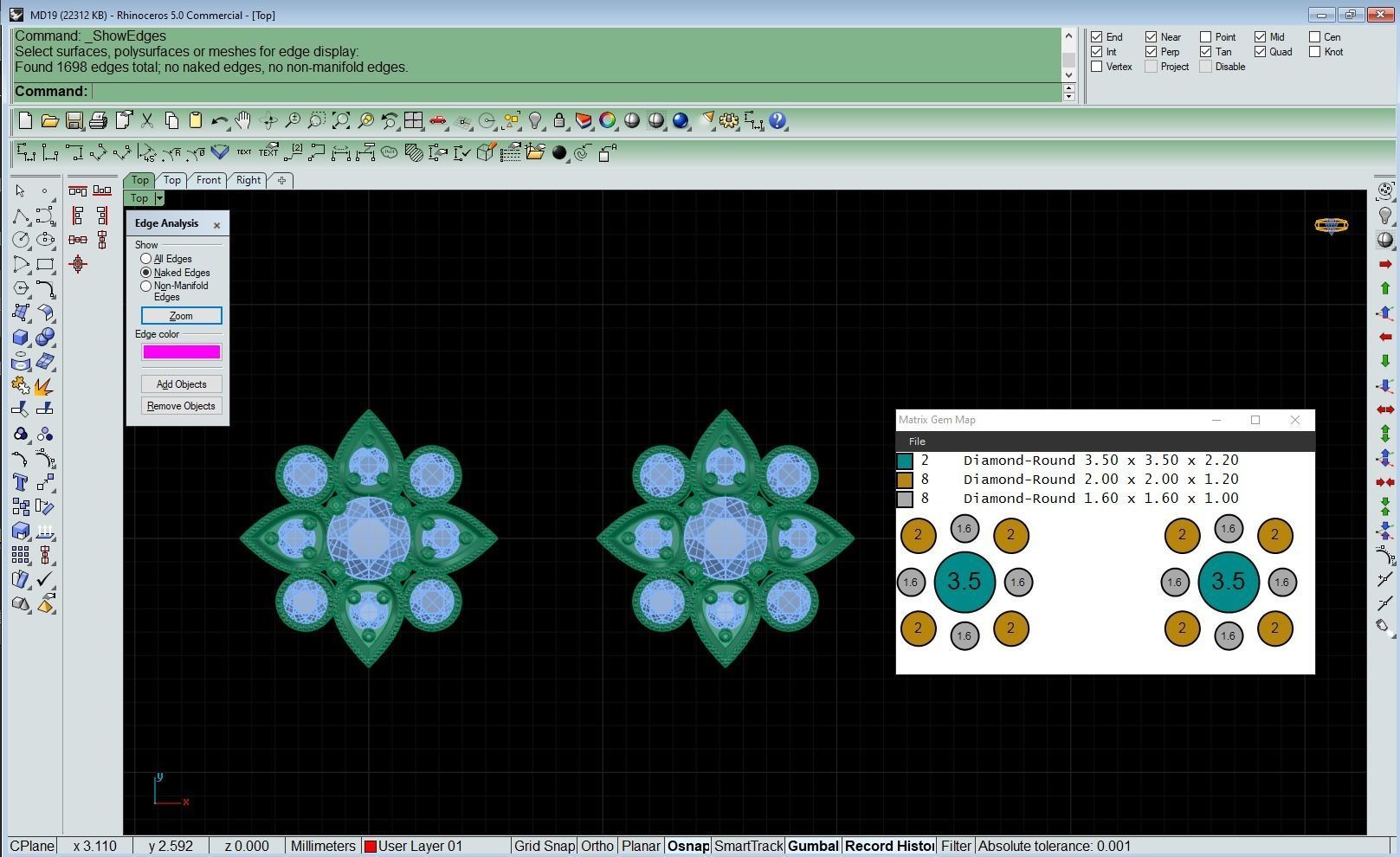Open File menu in Matrix Gem Map
Screen dimensions: 1400x857
coord(916,441)
